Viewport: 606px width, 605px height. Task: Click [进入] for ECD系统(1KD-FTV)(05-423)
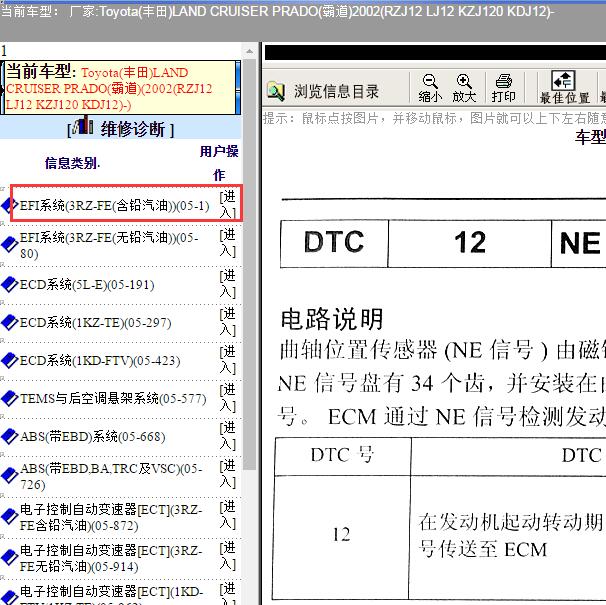[228, 360]
